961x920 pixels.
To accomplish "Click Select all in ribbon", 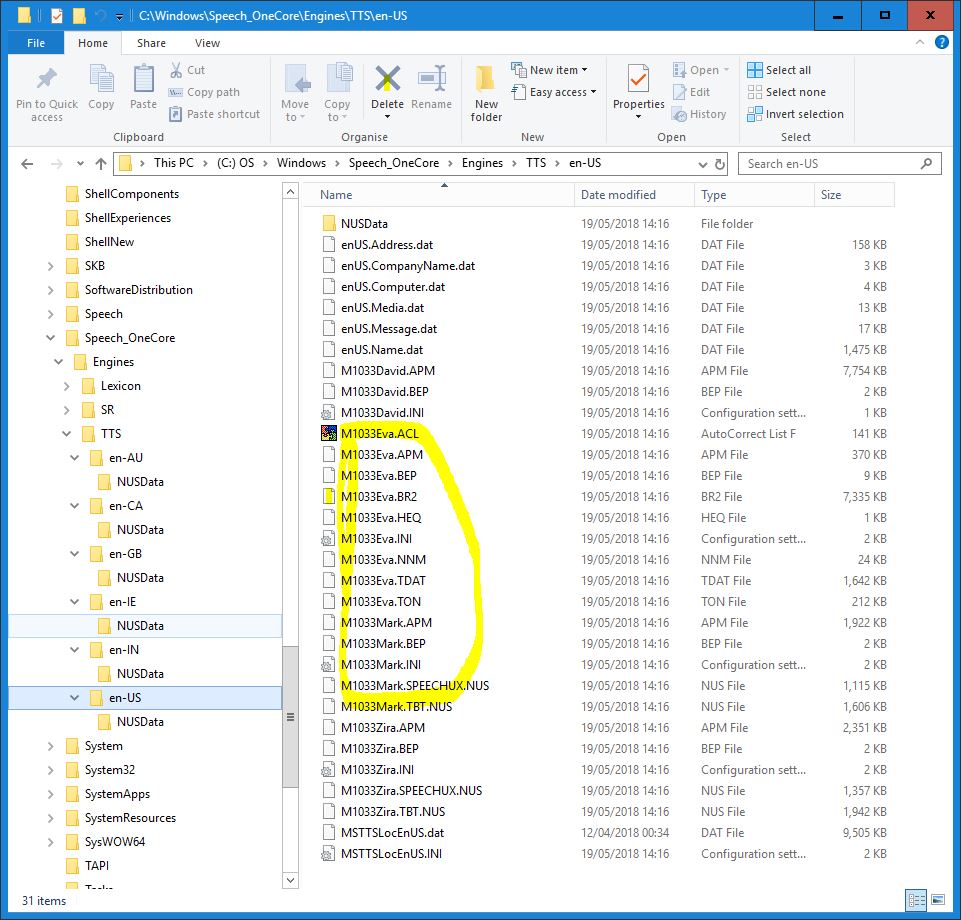I will coord(779,70).
